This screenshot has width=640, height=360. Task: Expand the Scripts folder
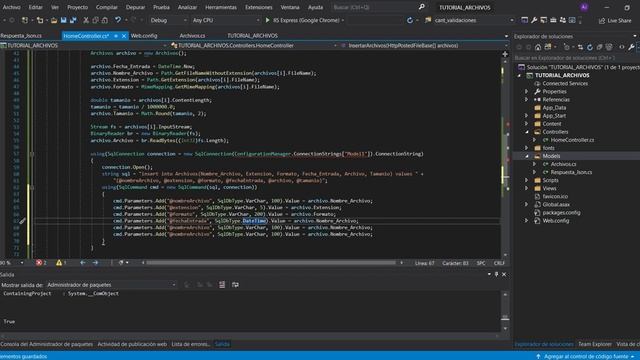[527, 180]
